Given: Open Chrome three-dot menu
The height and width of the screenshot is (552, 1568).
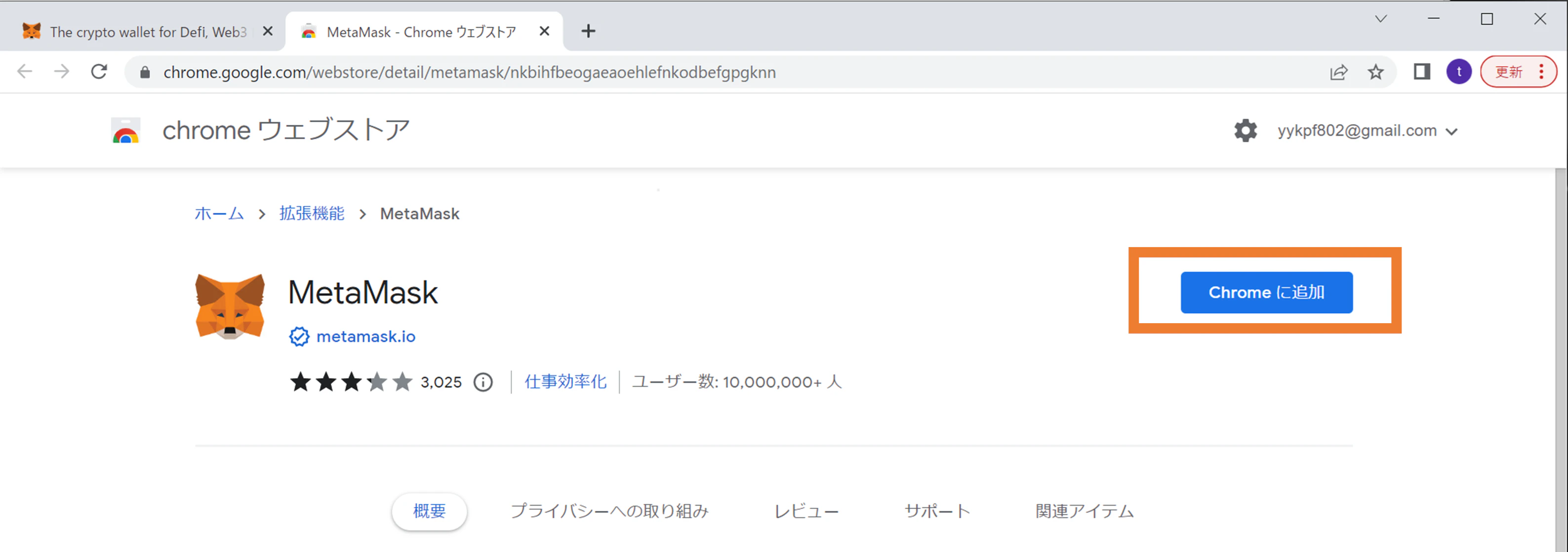Looking at the screenshot, I should (x=1541, y=72).
